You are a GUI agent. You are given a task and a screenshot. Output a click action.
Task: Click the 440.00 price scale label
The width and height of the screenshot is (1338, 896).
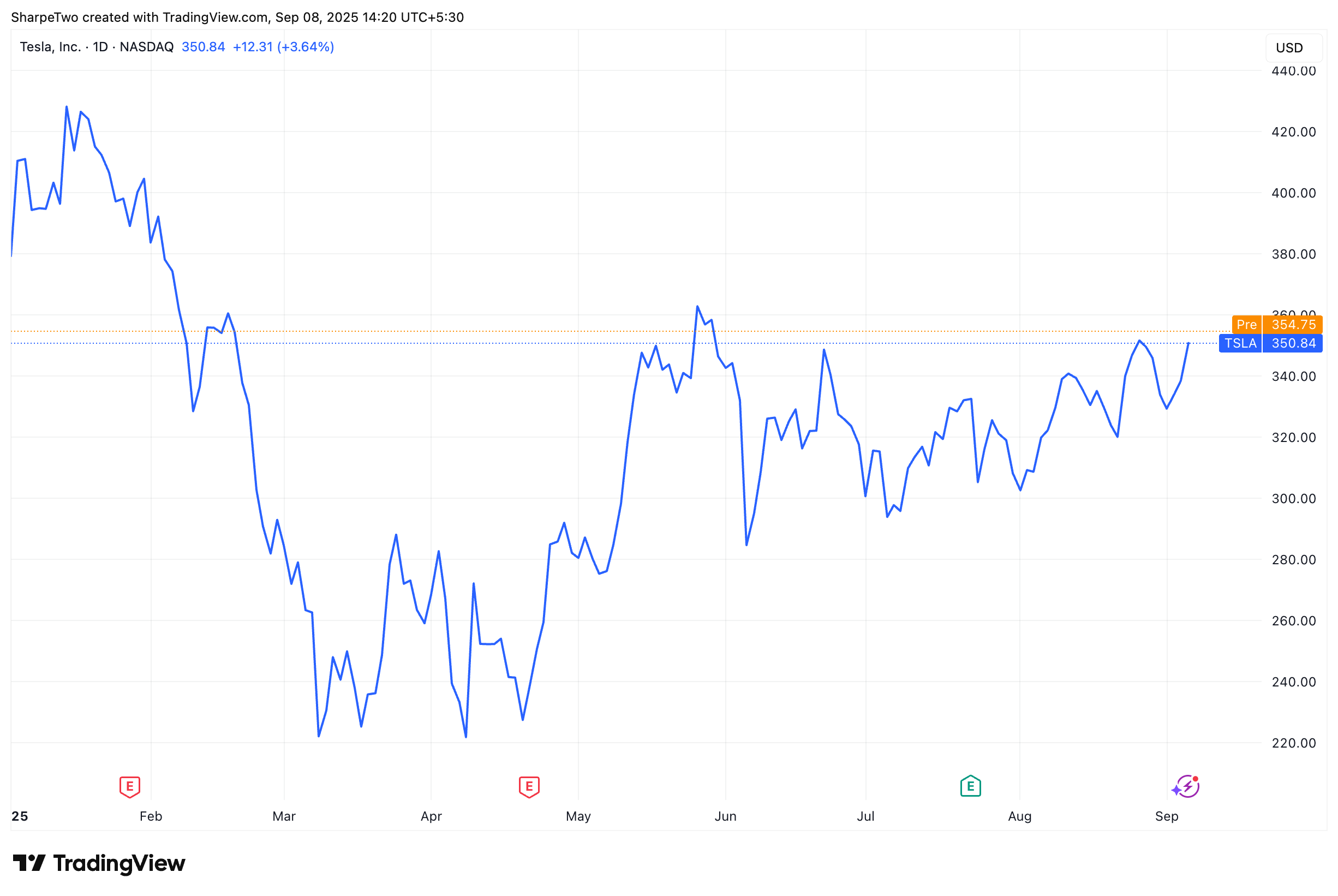[1293, 71]
